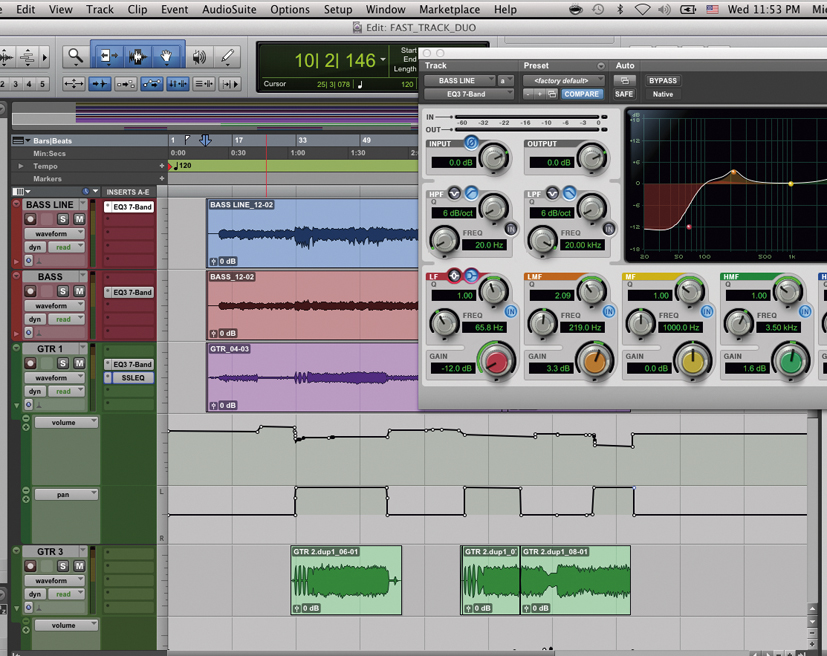Select the Grabber hand tool
Screen dimensions: 827x656
(x=166, y=56)
